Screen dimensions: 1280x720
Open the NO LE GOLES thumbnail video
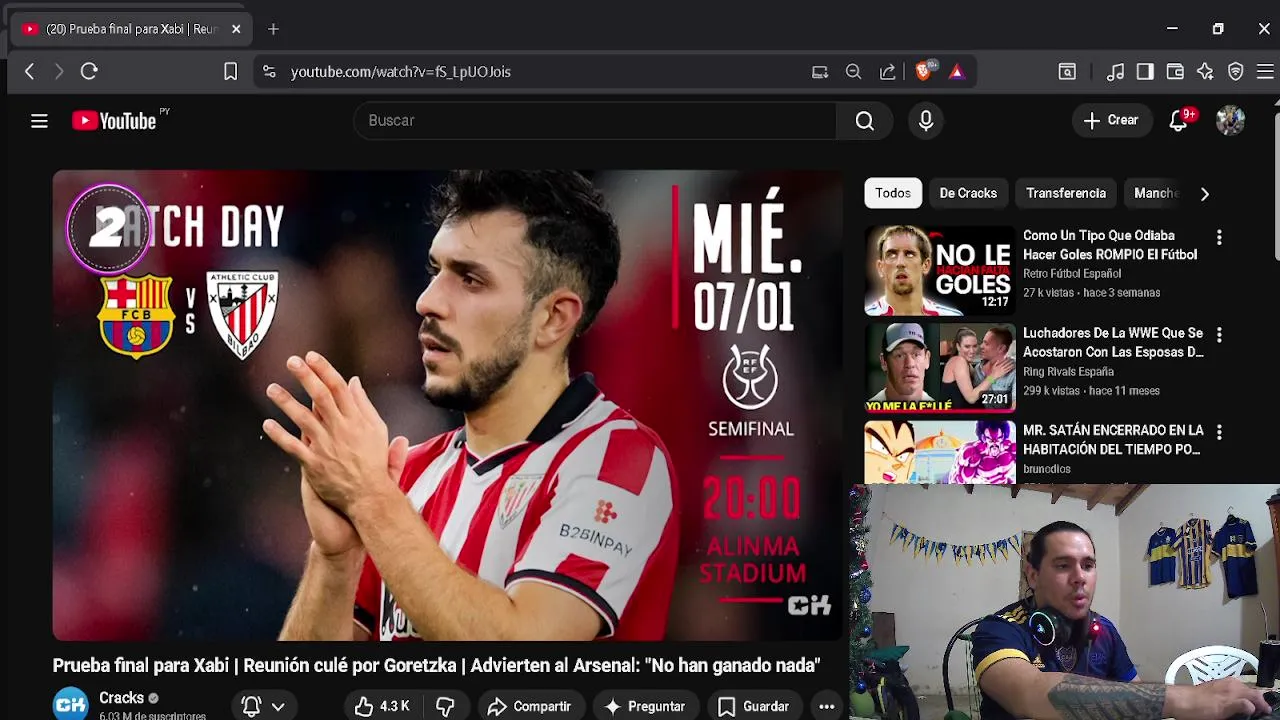click(940, 270)
